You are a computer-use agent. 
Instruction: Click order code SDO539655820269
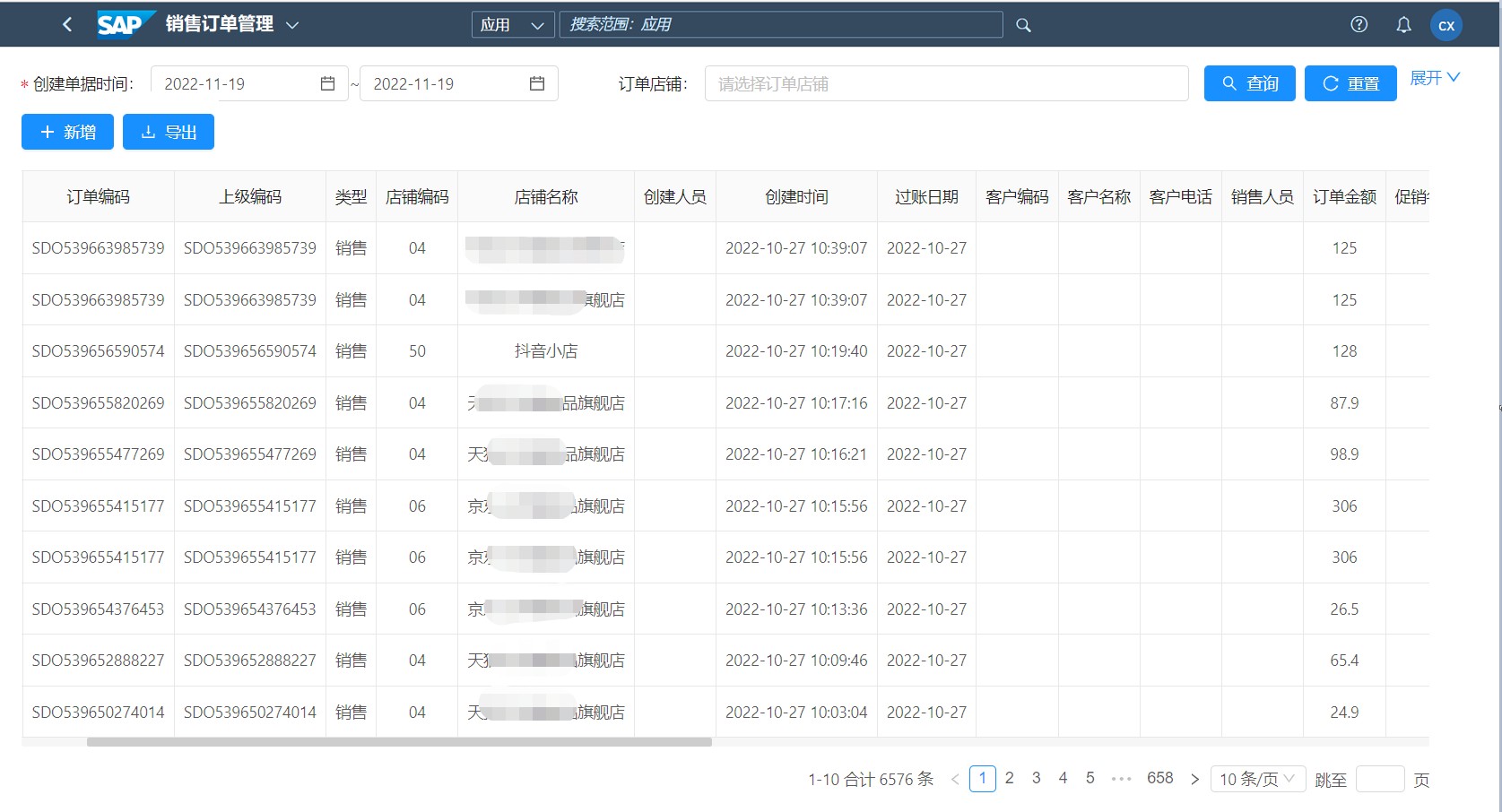coord(98,402)
